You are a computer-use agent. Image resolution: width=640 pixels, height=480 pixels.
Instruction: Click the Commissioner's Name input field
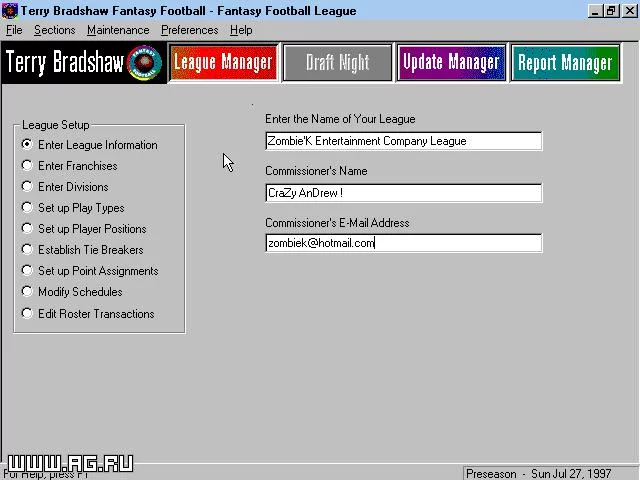[x=404, y=193]
